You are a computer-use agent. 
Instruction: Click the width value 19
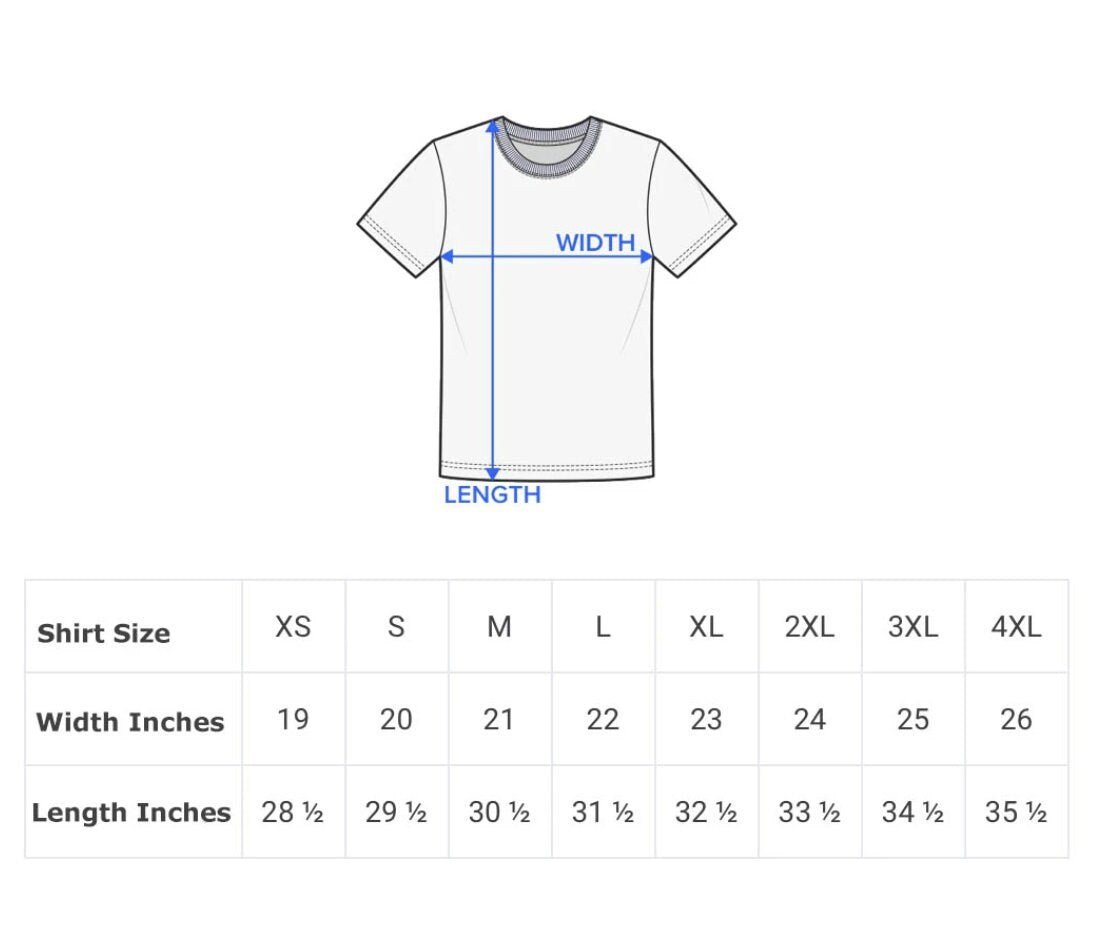pyautogui.click(x=293, y=719)
